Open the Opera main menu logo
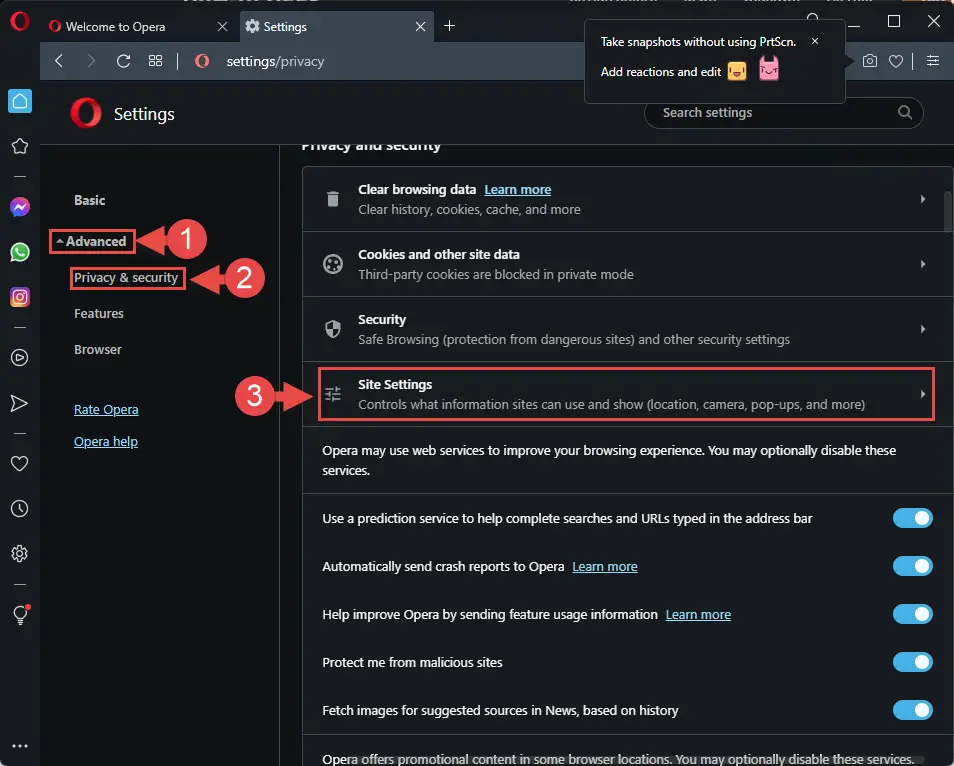 point(19,22)
